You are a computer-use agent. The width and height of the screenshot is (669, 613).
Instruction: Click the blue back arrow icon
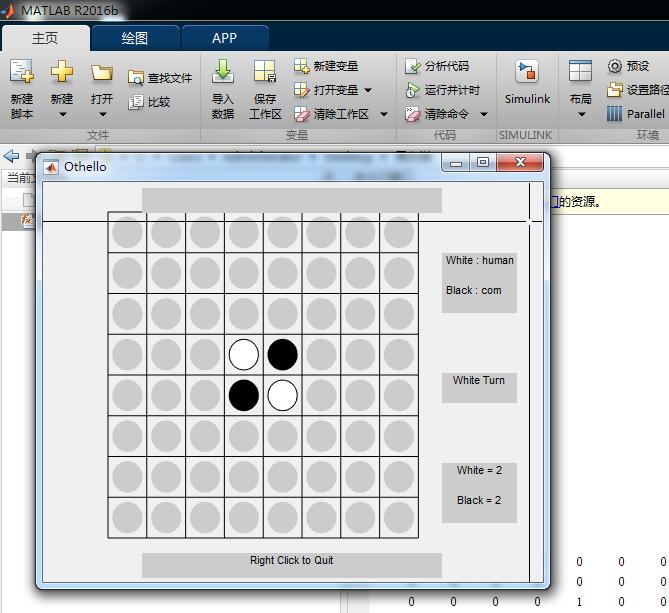12,156
